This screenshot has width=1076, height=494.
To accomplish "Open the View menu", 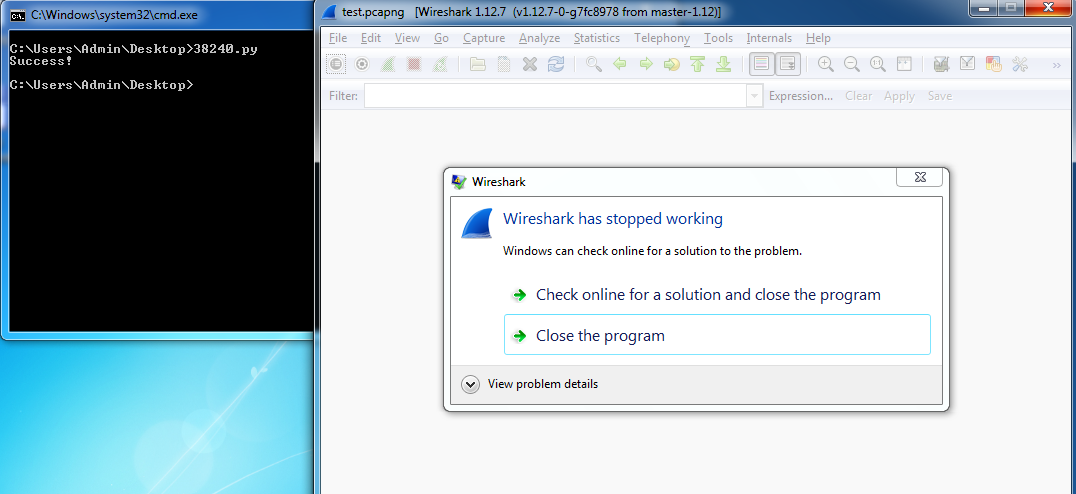I will point(407,38).
